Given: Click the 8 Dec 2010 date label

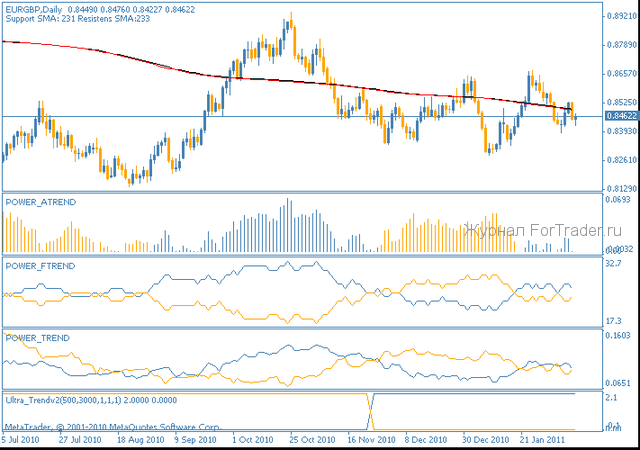Looking at the screenshot, I should coord(426,440).
